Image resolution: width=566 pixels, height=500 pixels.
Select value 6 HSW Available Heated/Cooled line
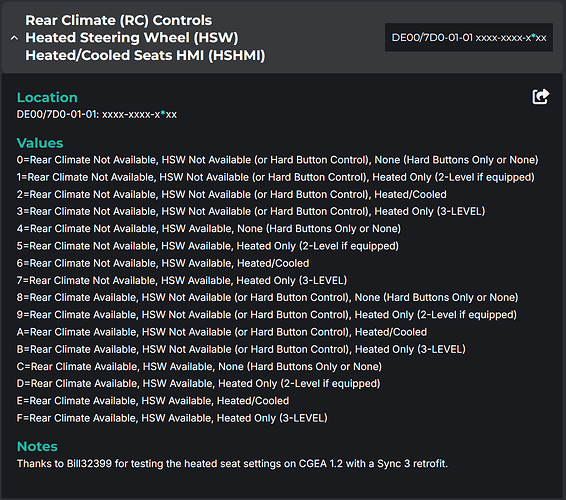click(x=163, y=263)
